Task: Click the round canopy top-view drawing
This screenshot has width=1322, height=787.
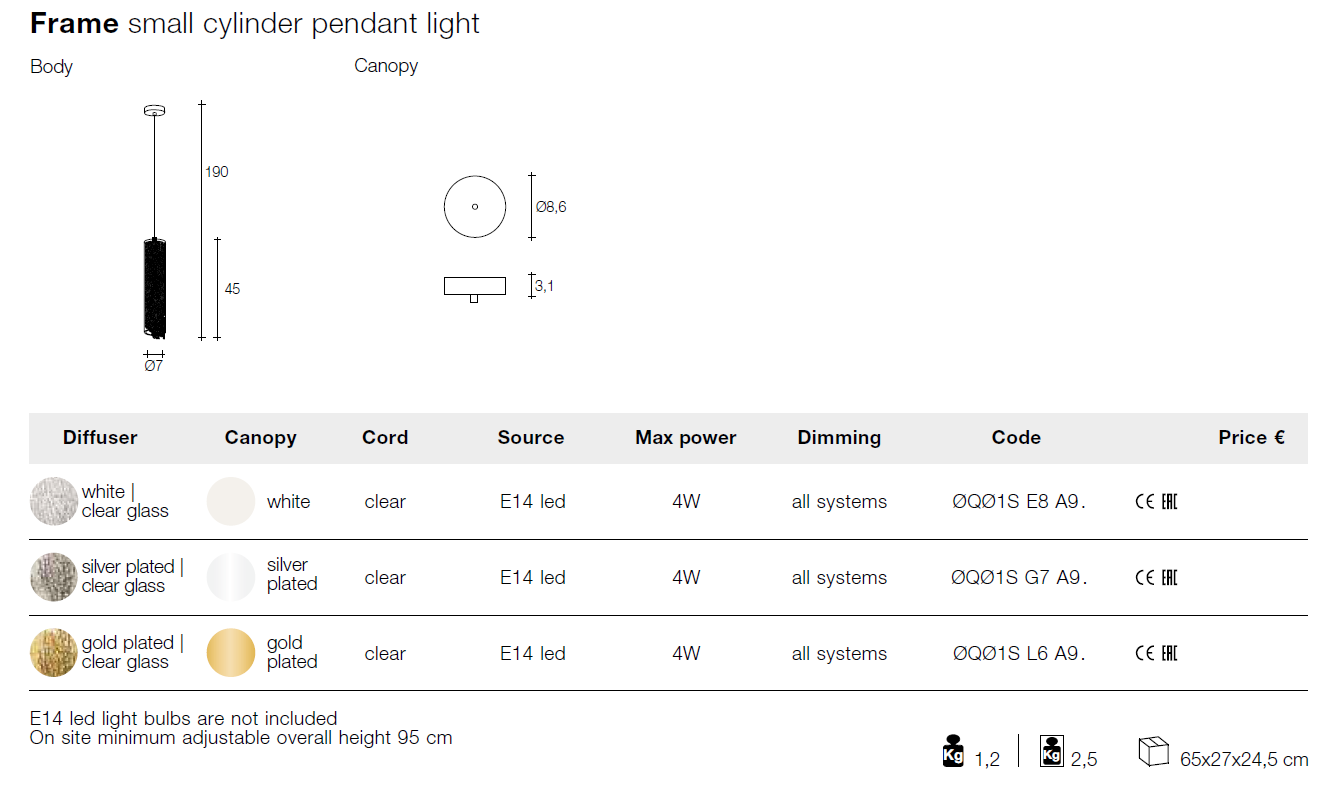Action: (475, 206)
